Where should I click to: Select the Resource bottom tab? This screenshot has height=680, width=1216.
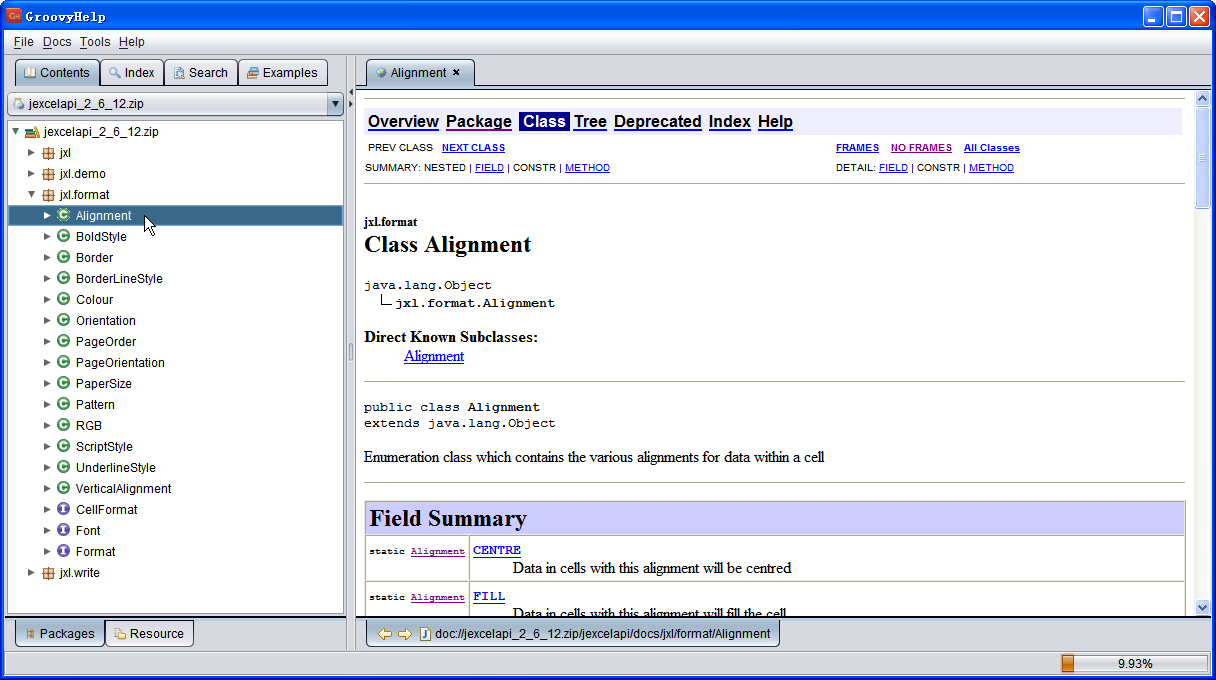click(x=149, y=633)
